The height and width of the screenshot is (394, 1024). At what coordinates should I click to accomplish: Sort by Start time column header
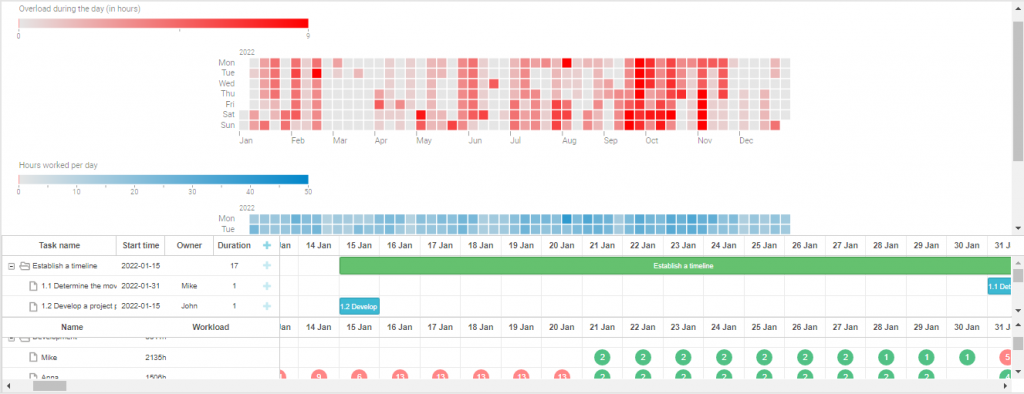[x=140, y=246]
